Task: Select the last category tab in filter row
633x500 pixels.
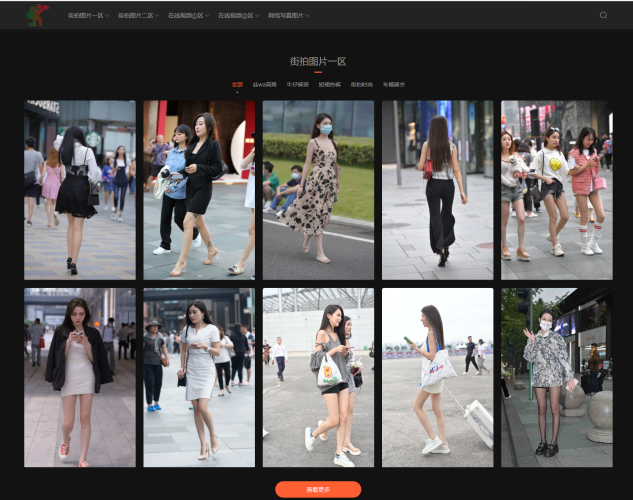Action: pos(393,85)
